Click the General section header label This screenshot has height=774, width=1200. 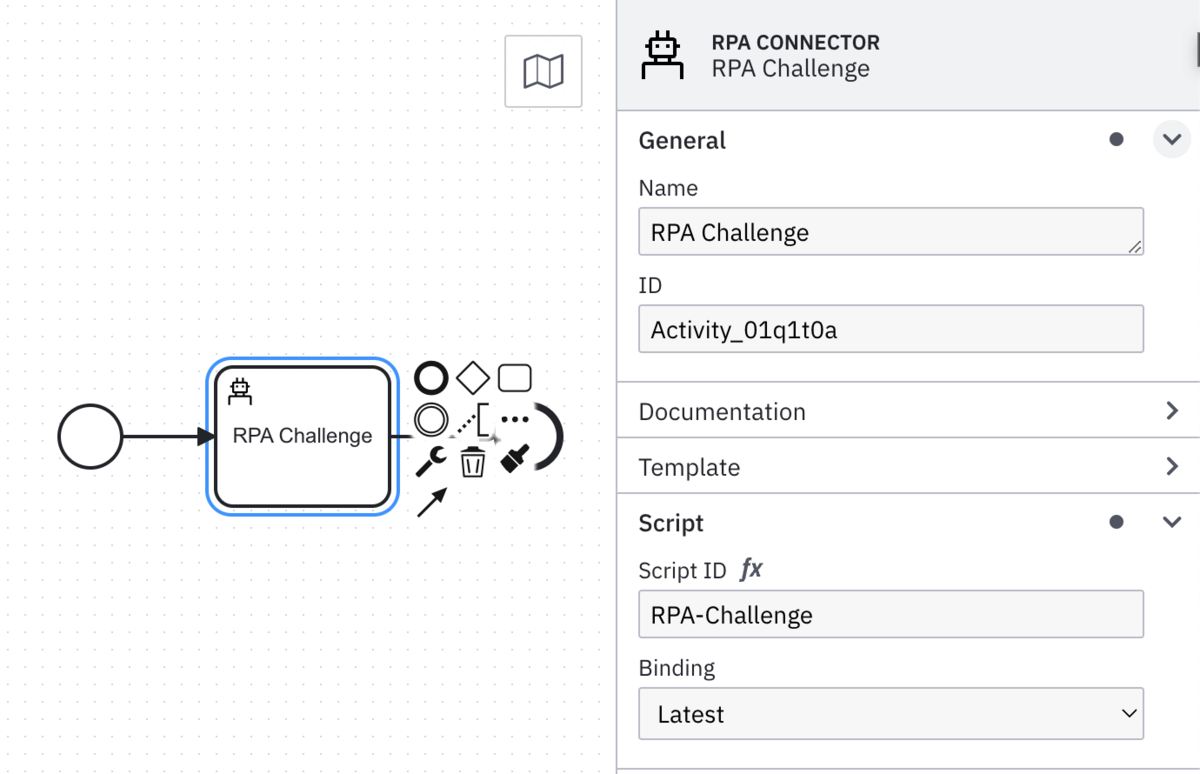click(682, 140)
